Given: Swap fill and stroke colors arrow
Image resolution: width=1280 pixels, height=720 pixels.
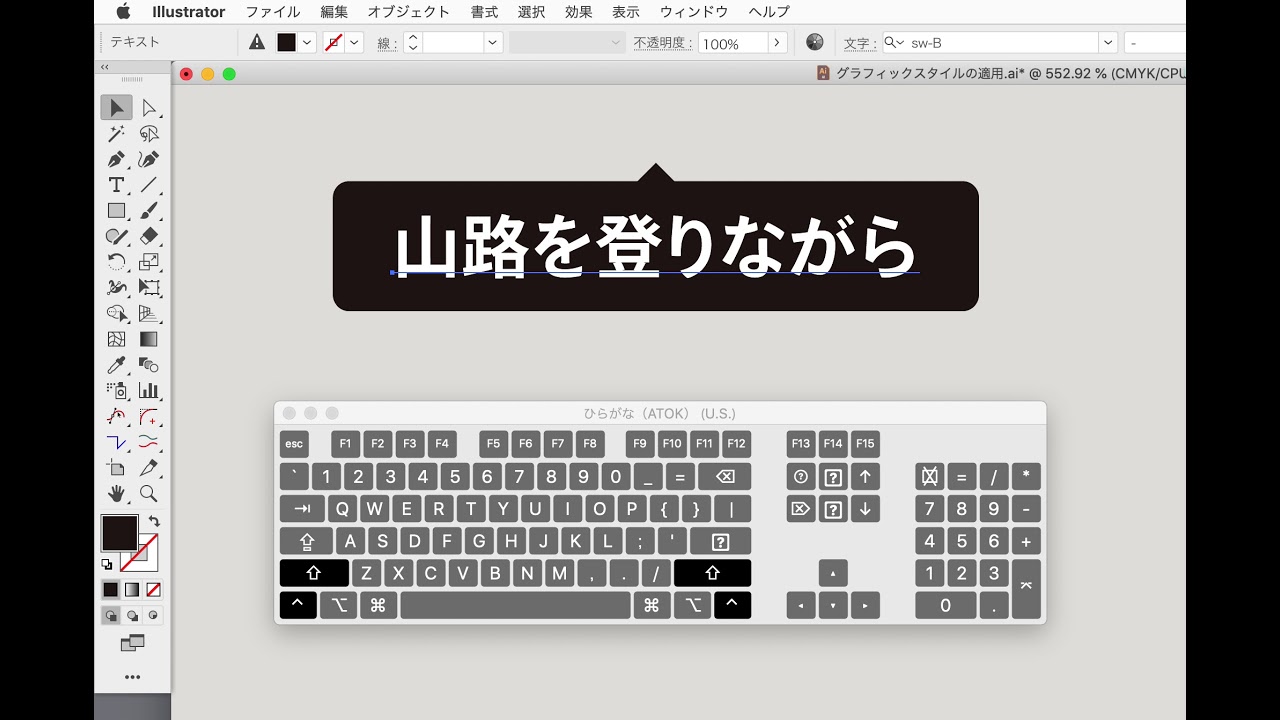Looking at the screenshot, I should (x=154, y=521).
